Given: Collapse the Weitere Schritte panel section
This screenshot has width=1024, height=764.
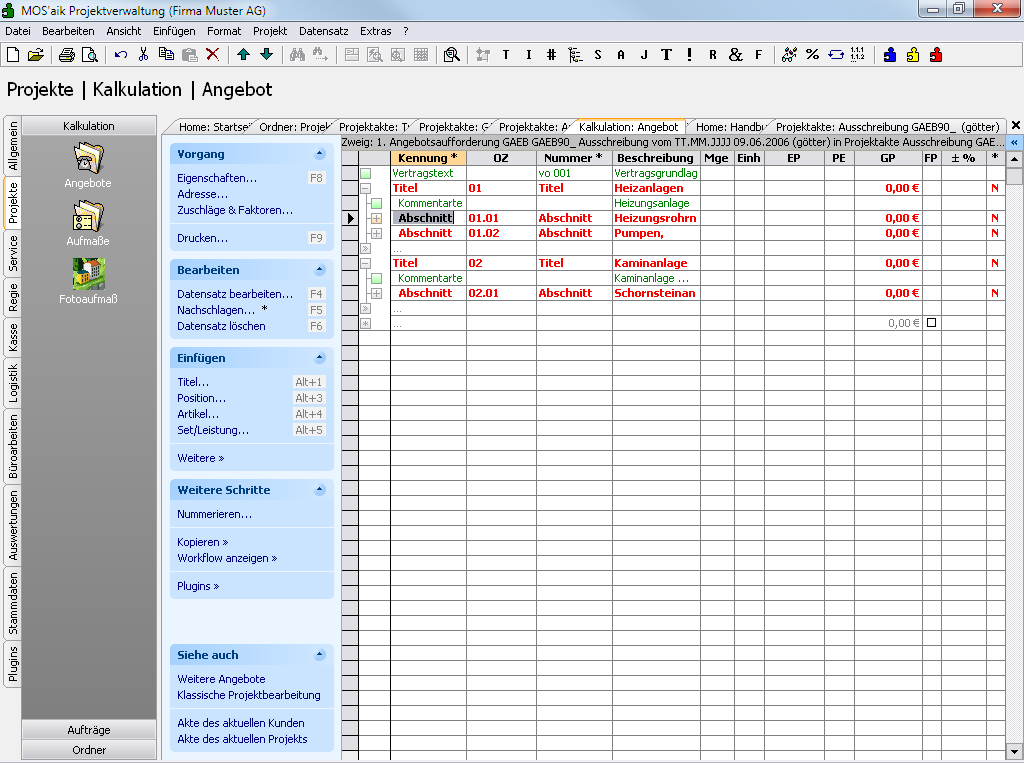Looking at the screenshot, I should coord(319,490).
